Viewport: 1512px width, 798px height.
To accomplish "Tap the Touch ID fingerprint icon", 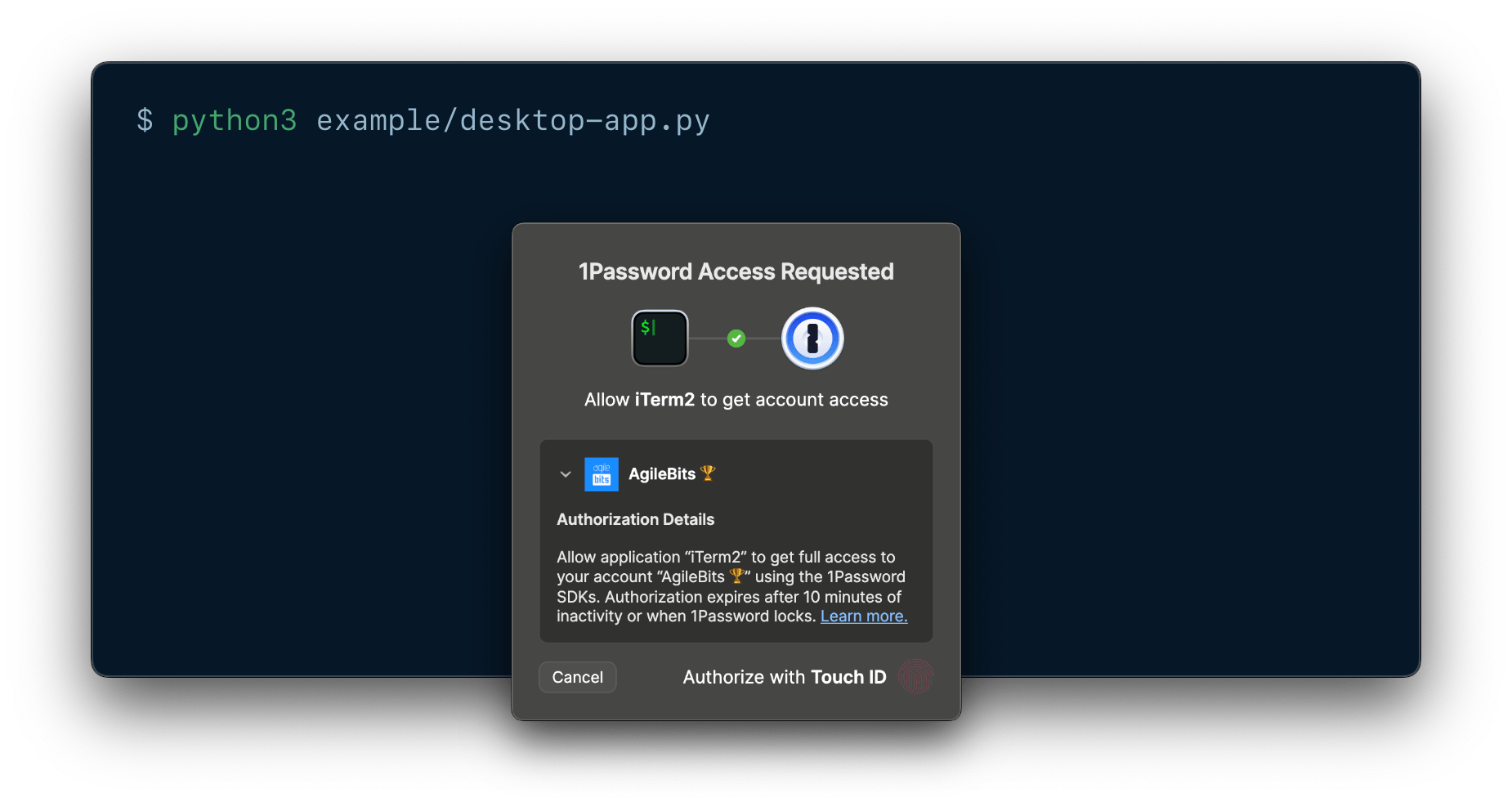I will [x=915, y=677].
